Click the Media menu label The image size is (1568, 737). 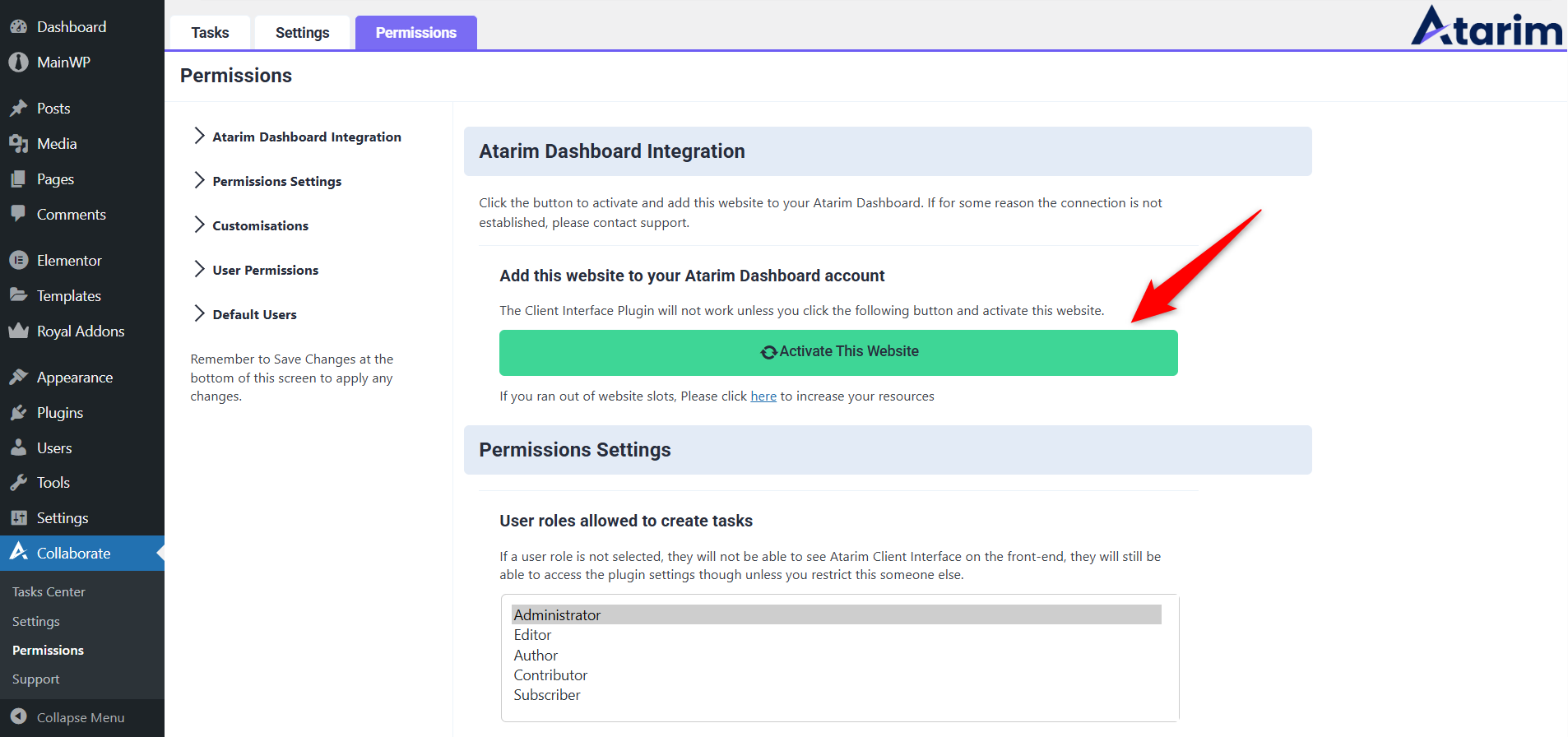57,143
